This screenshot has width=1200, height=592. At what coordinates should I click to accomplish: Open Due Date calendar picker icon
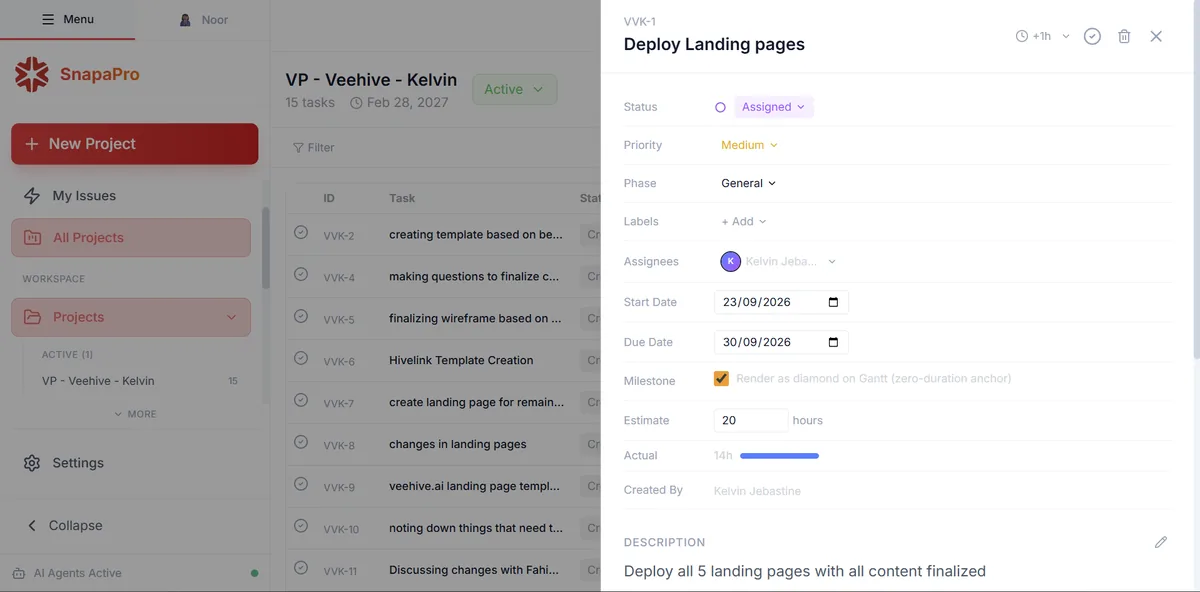[x=834, y=342]
